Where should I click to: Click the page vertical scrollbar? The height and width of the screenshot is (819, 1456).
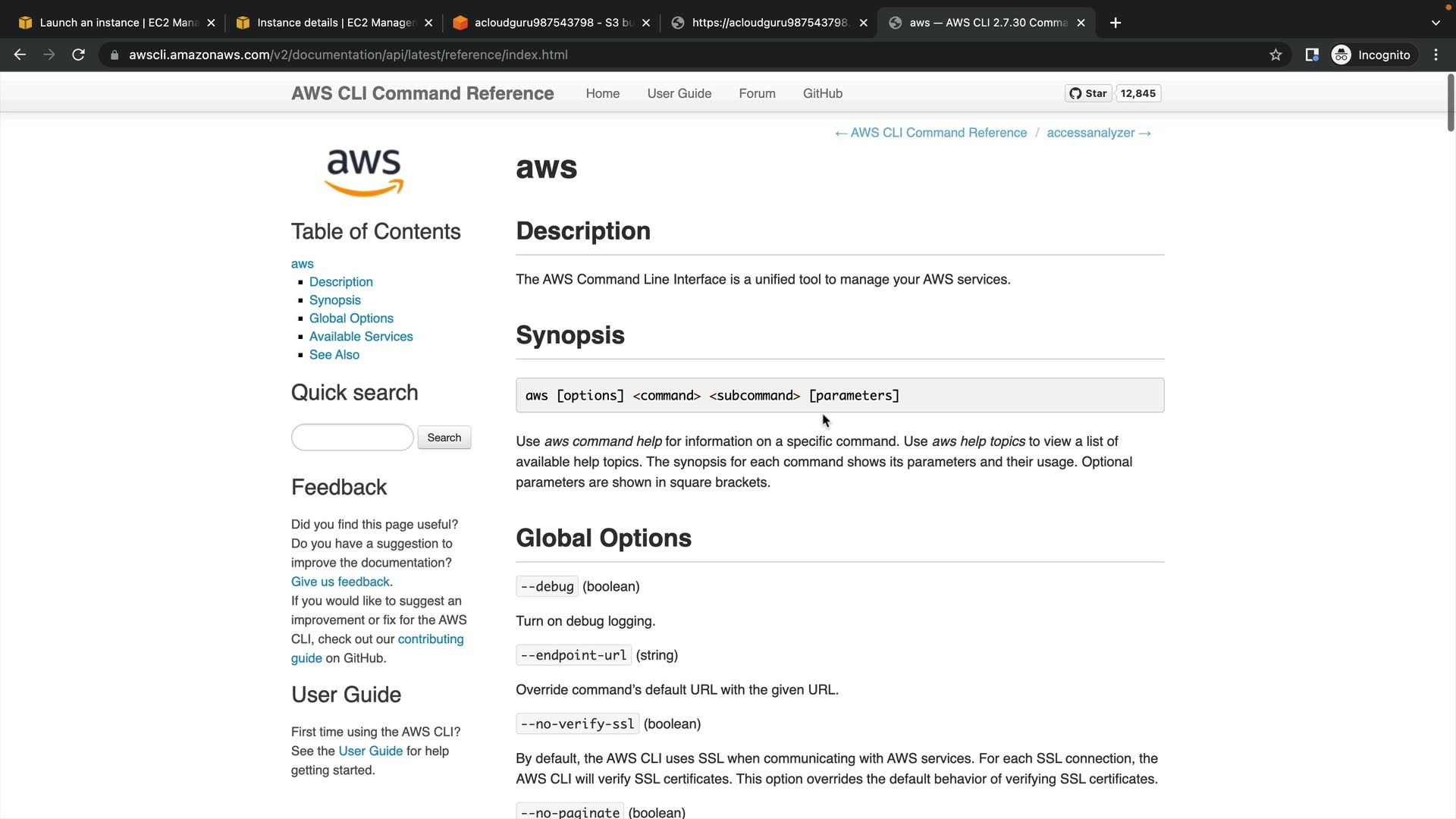tap(1451, 102)
